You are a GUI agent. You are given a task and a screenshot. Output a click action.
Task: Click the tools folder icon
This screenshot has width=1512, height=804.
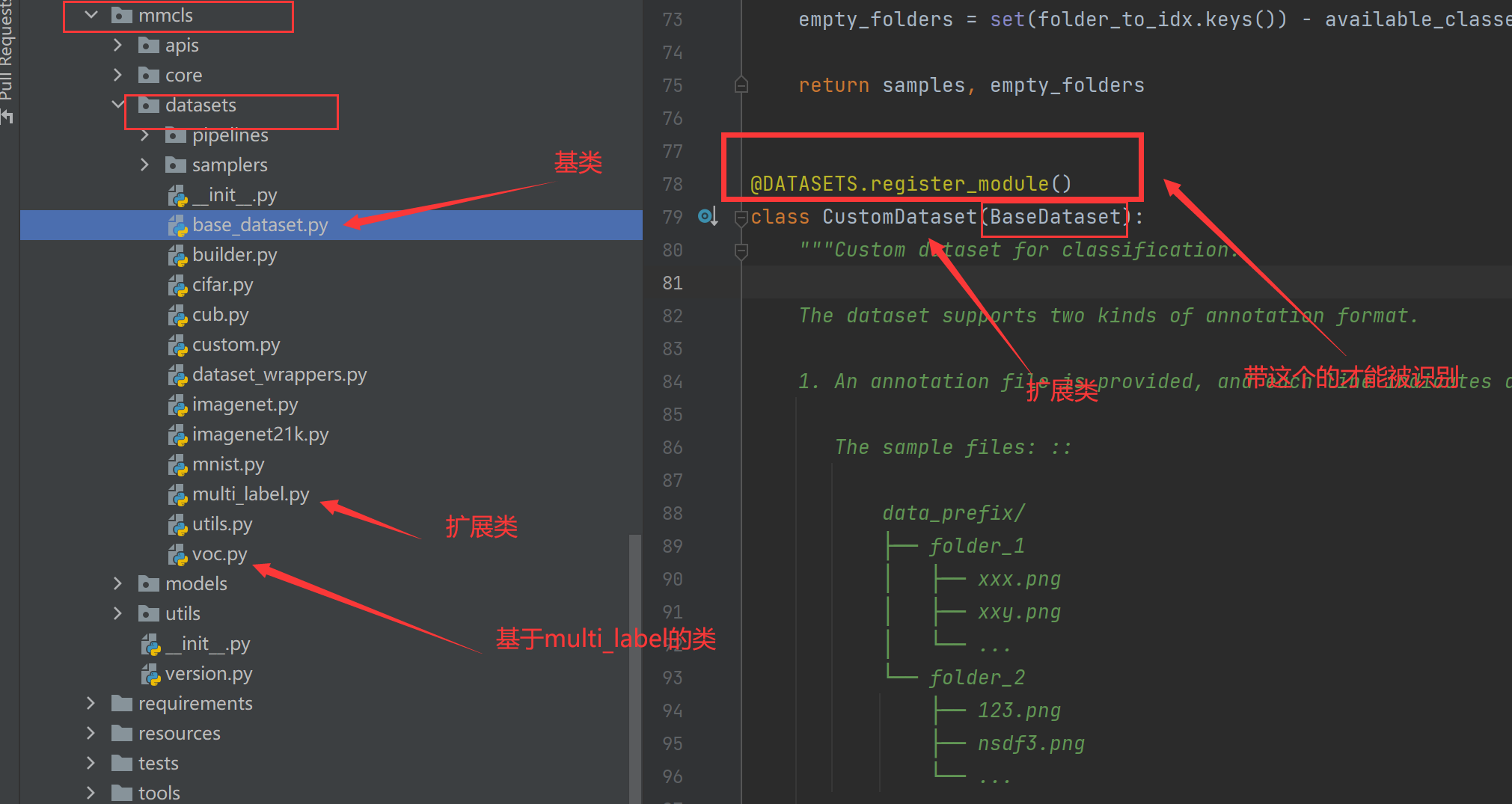click(122, 793)
